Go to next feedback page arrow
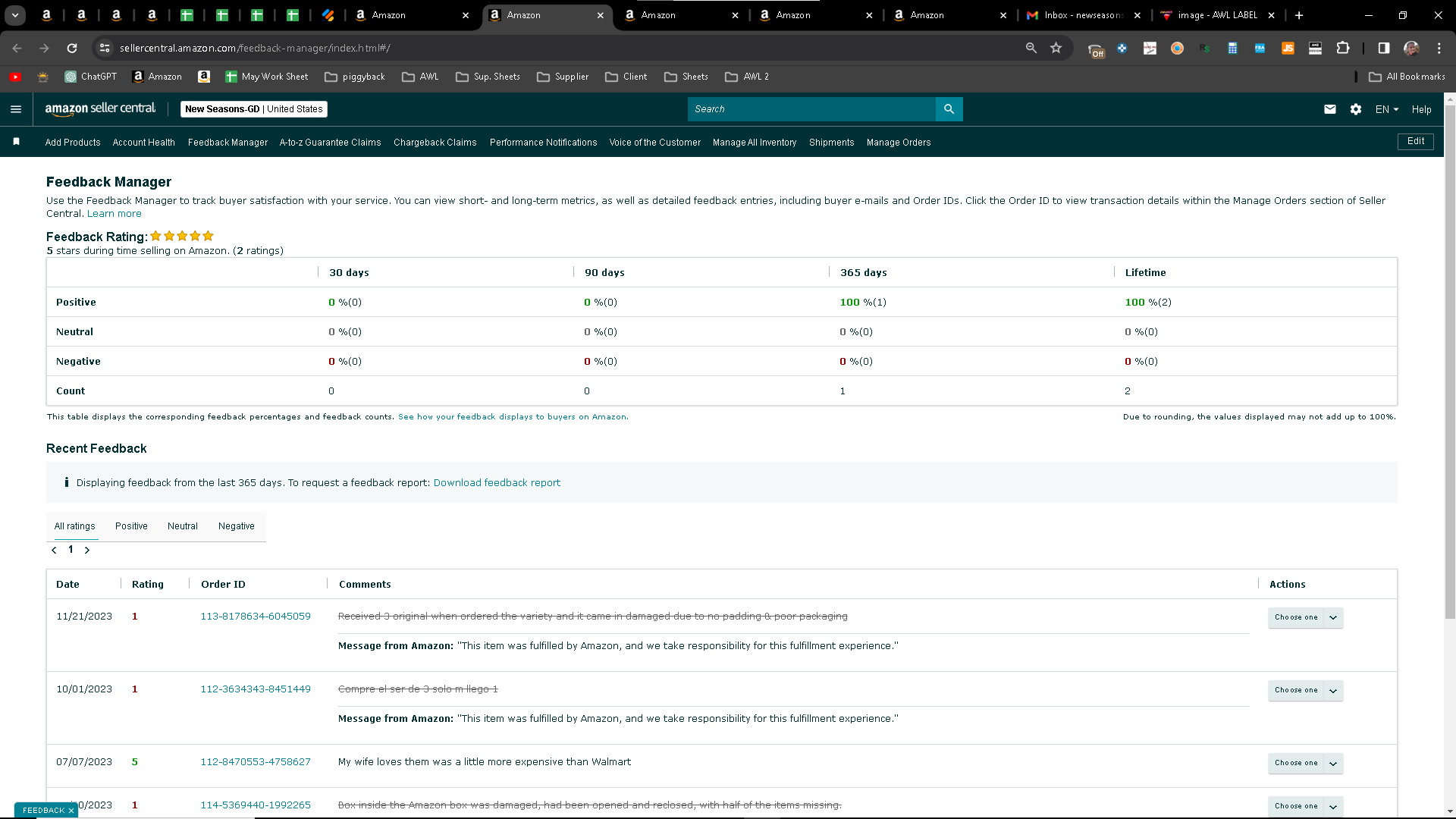Image resolution: width=1456 pixels, height=819 pixels. point(87,551)
